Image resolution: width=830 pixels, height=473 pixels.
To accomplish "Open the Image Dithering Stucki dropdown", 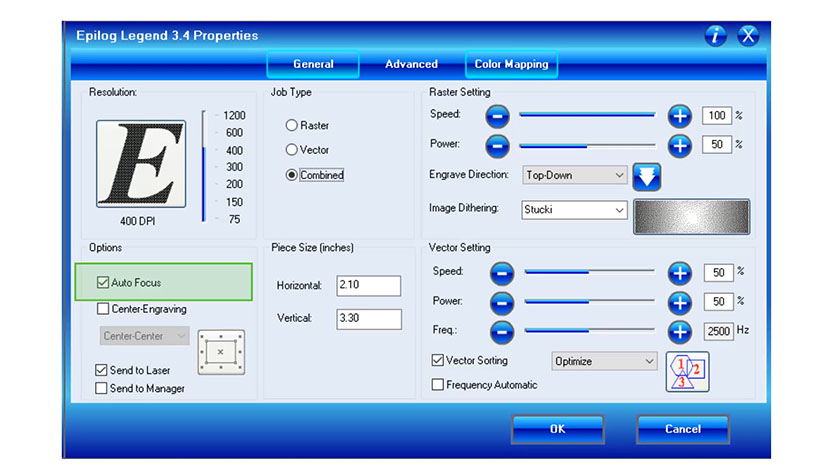I will point(574,210).
